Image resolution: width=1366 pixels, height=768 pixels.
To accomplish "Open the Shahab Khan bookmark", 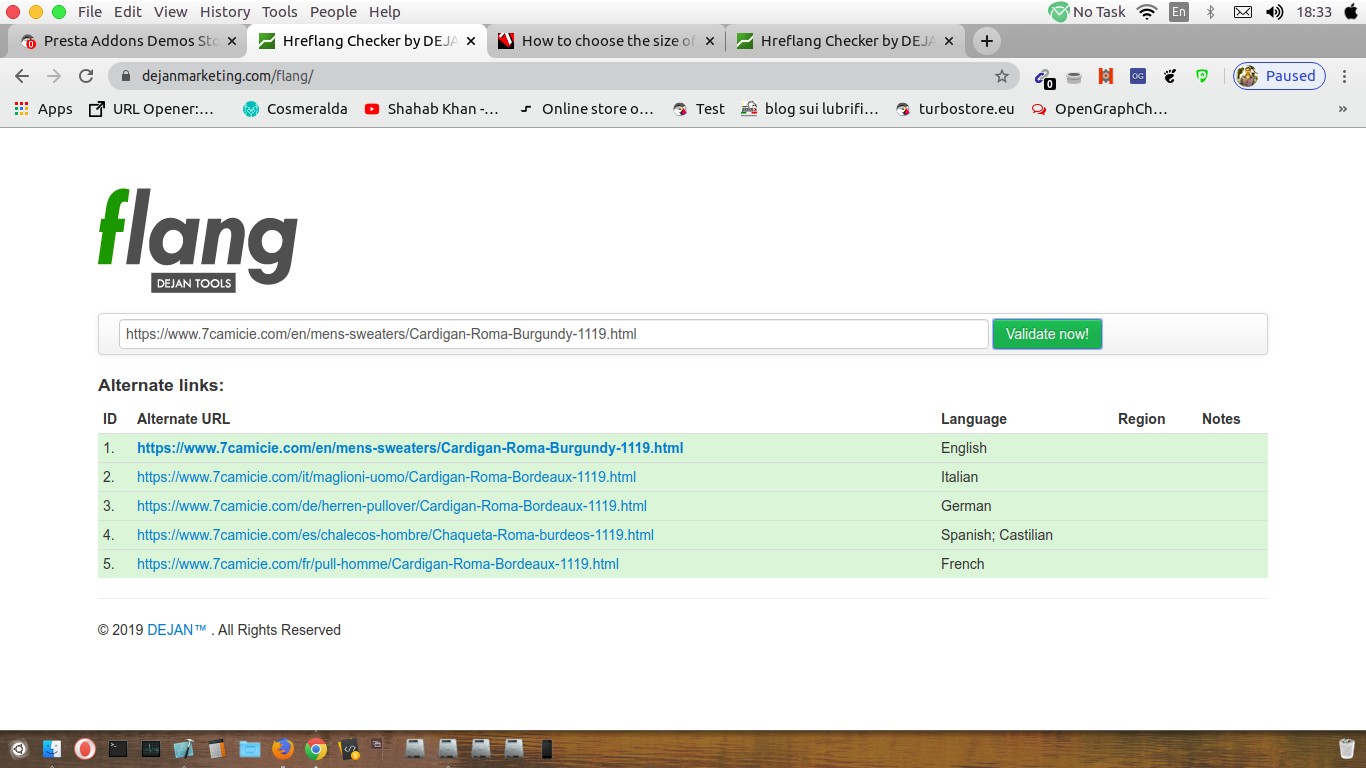I will tap(431, 109).
